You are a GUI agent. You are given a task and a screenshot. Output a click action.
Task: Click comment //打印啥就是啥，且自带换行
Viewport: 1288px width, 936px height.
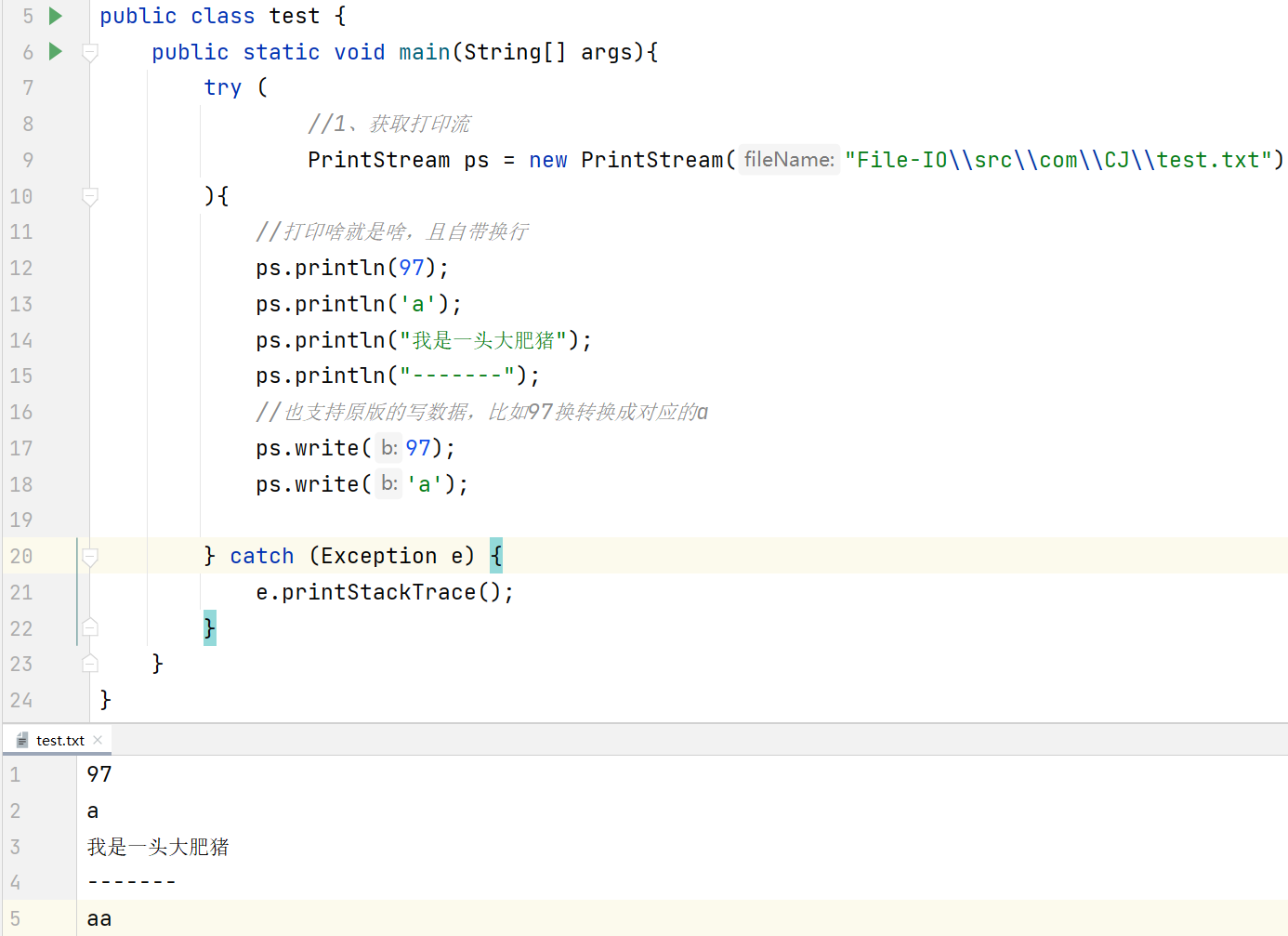(x=392, y=231)
